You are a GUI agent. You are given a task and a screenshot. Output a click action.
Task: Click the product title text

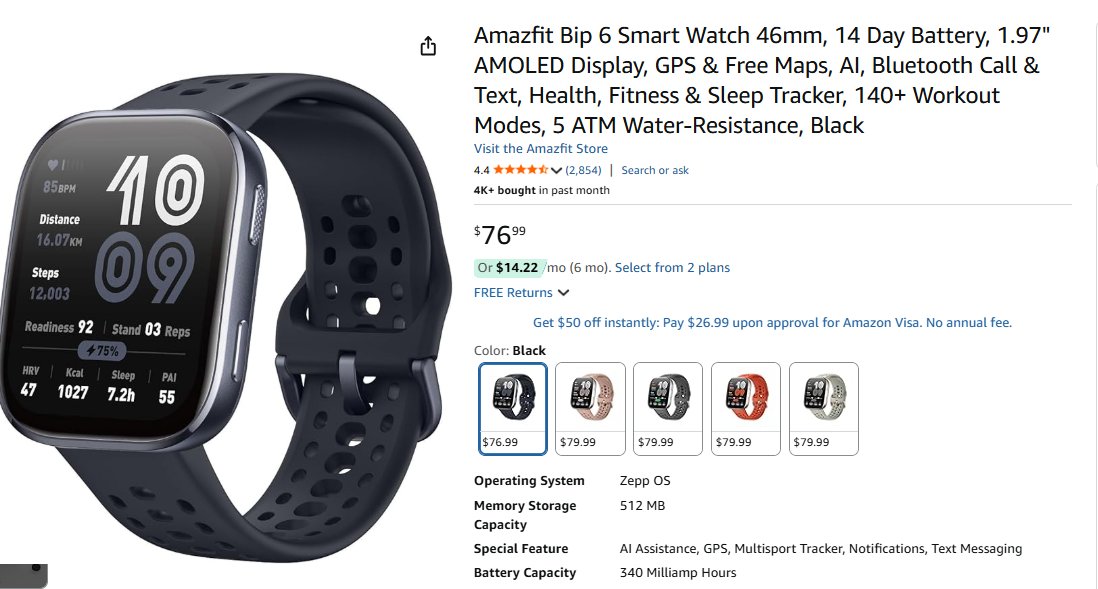coord(762,80)
